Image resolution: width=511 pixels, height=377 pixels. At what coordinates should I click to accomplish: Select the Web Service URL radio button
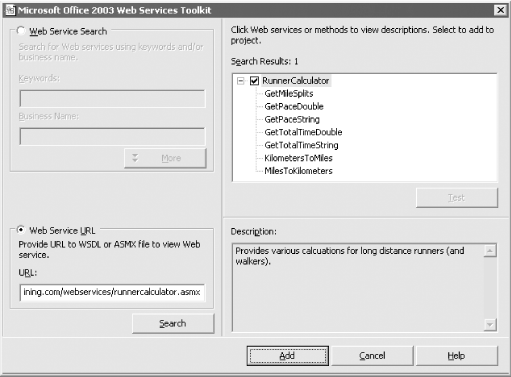click(x=21, y=230)
